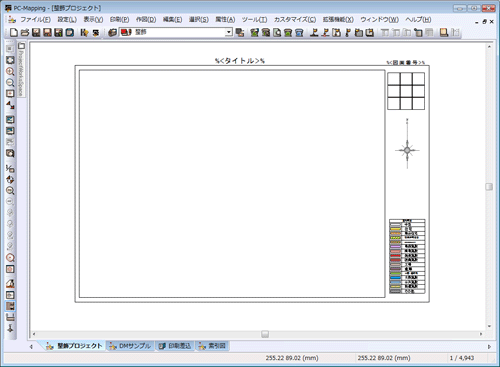Select the Zoom In magnifier tool
Screen dimensions: 500x367
[10, 71]
